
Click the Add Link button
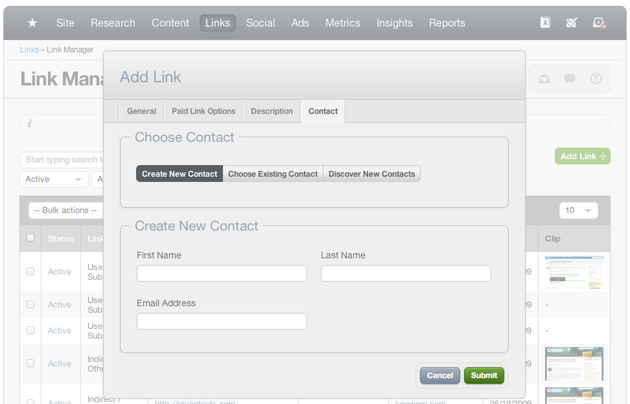point(583,156)
